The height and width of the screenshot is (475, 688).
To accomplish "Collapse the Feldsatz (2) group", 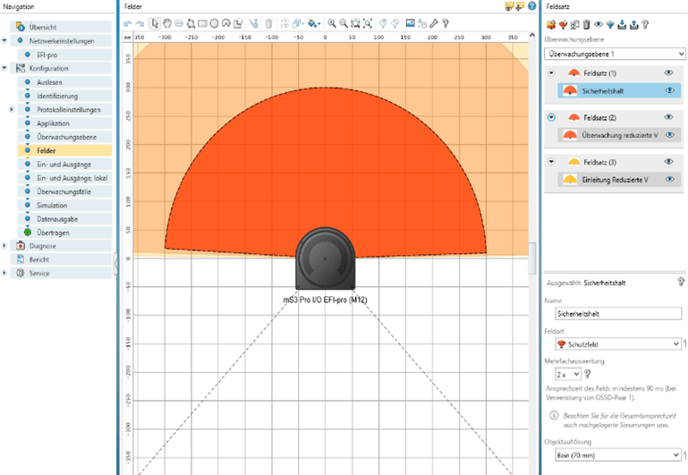I will [x=551, y=117].
